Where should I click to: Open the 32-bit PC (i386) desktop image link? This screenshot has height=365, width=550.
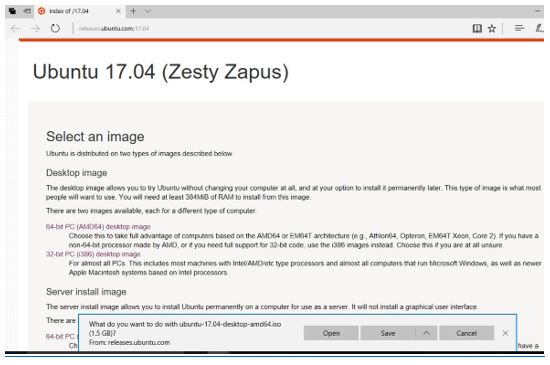click(93, 254)
